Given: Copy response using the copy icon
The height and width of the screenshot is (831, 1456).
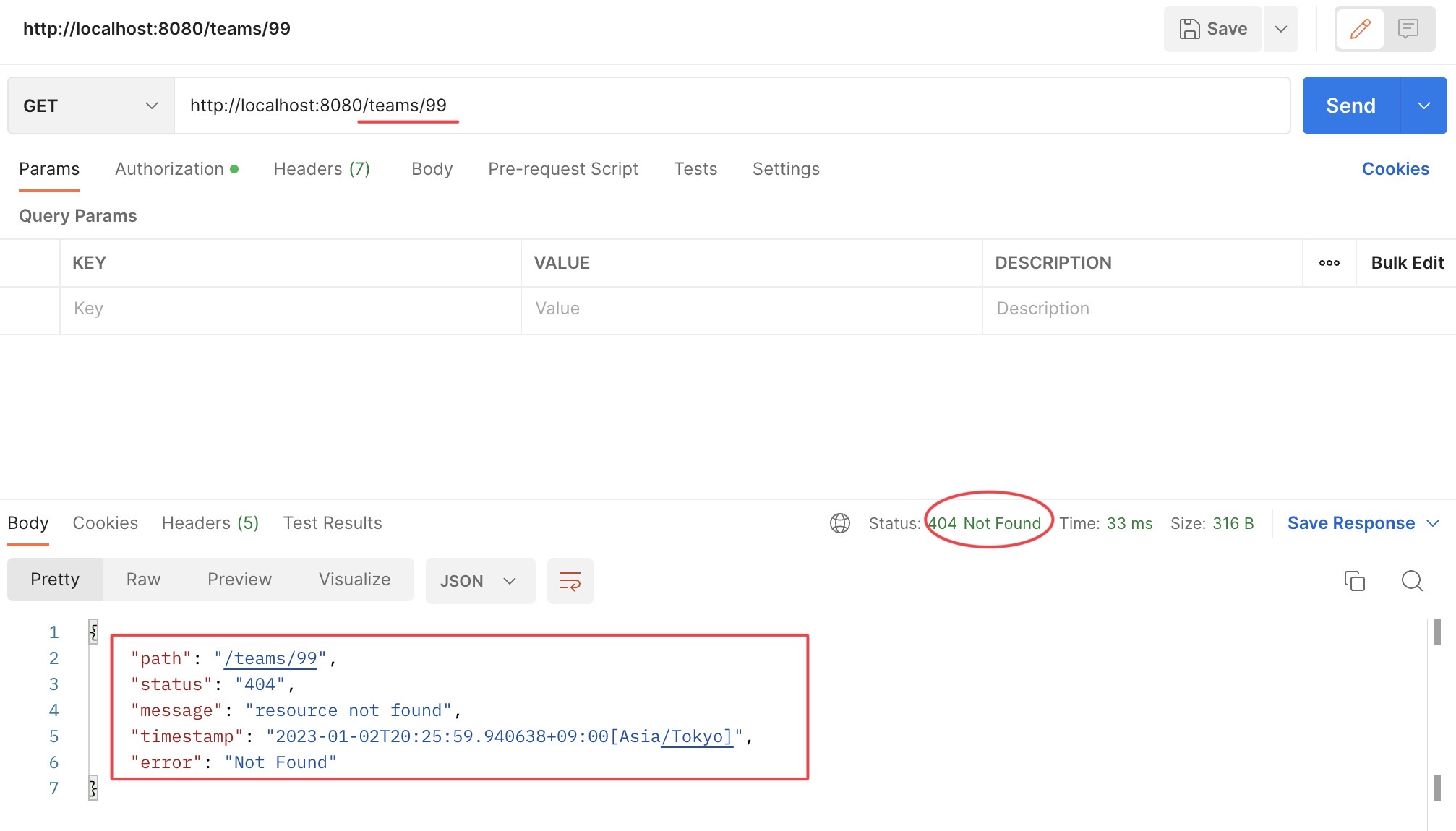Looking at the screenshot, I should pyautogui.click(x=1354, y=581).
